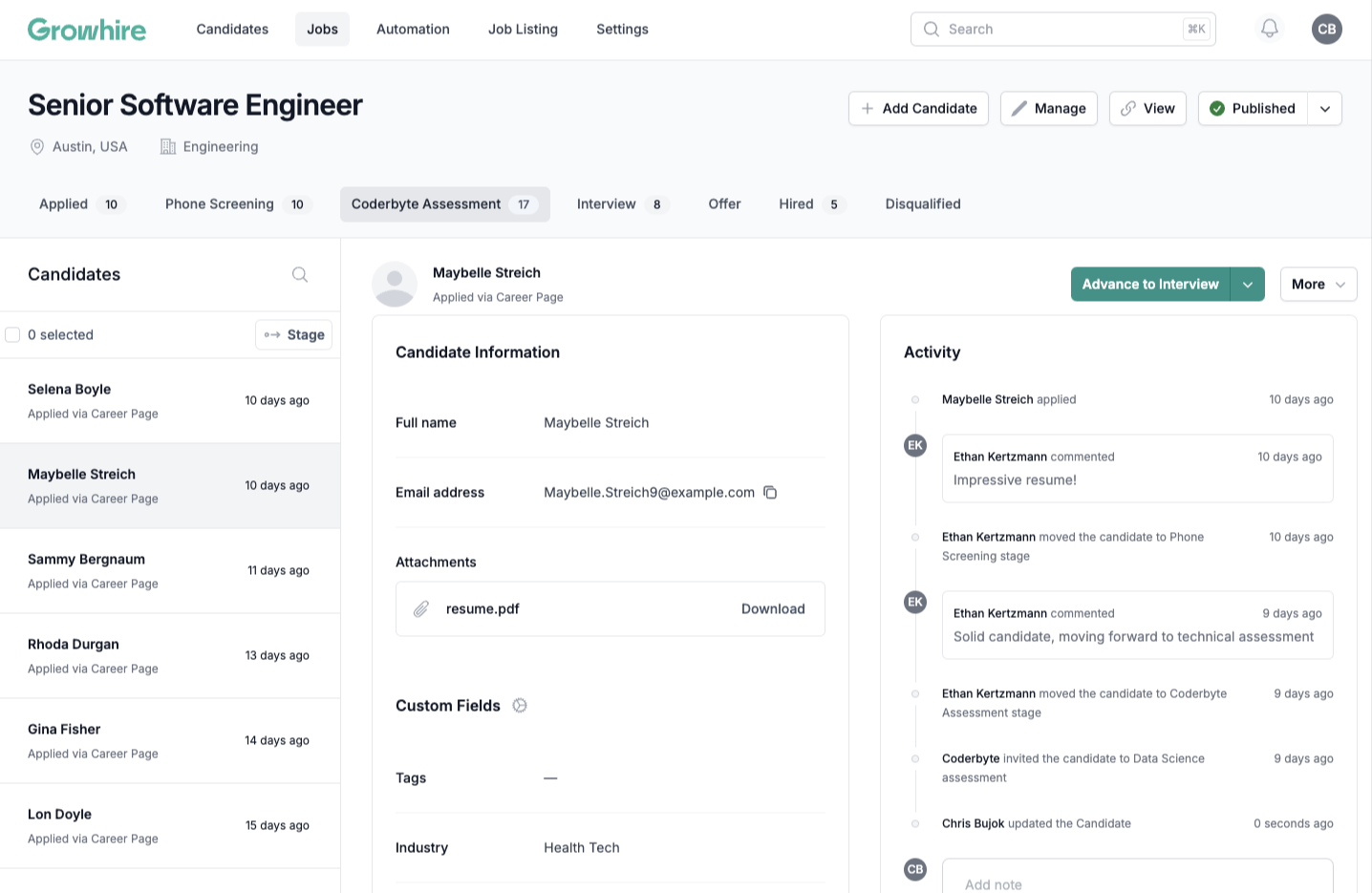Toggle the select all candidates checkbox
1372x893 pixels.
point(13,335)
